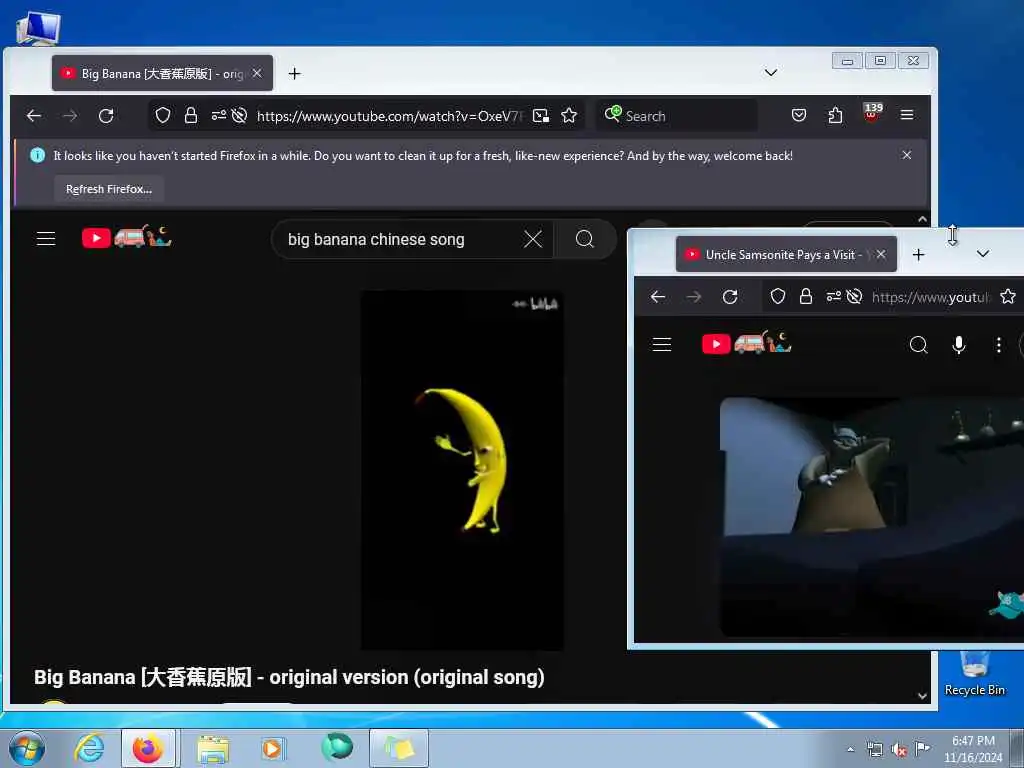This screenshot has width=1024, height=768.
Task: Click padlock icon in Uncle Samsonite window
Action: click(806, 297)
